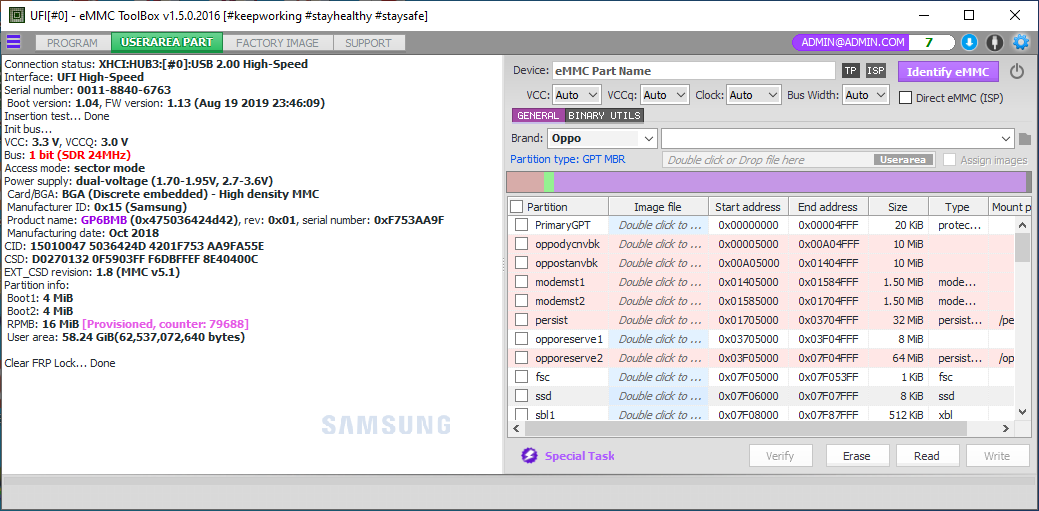The image size is (1039, 511).
Task: Open the file selection dropdown beside Brand
Action: click(x=838, y=139)
